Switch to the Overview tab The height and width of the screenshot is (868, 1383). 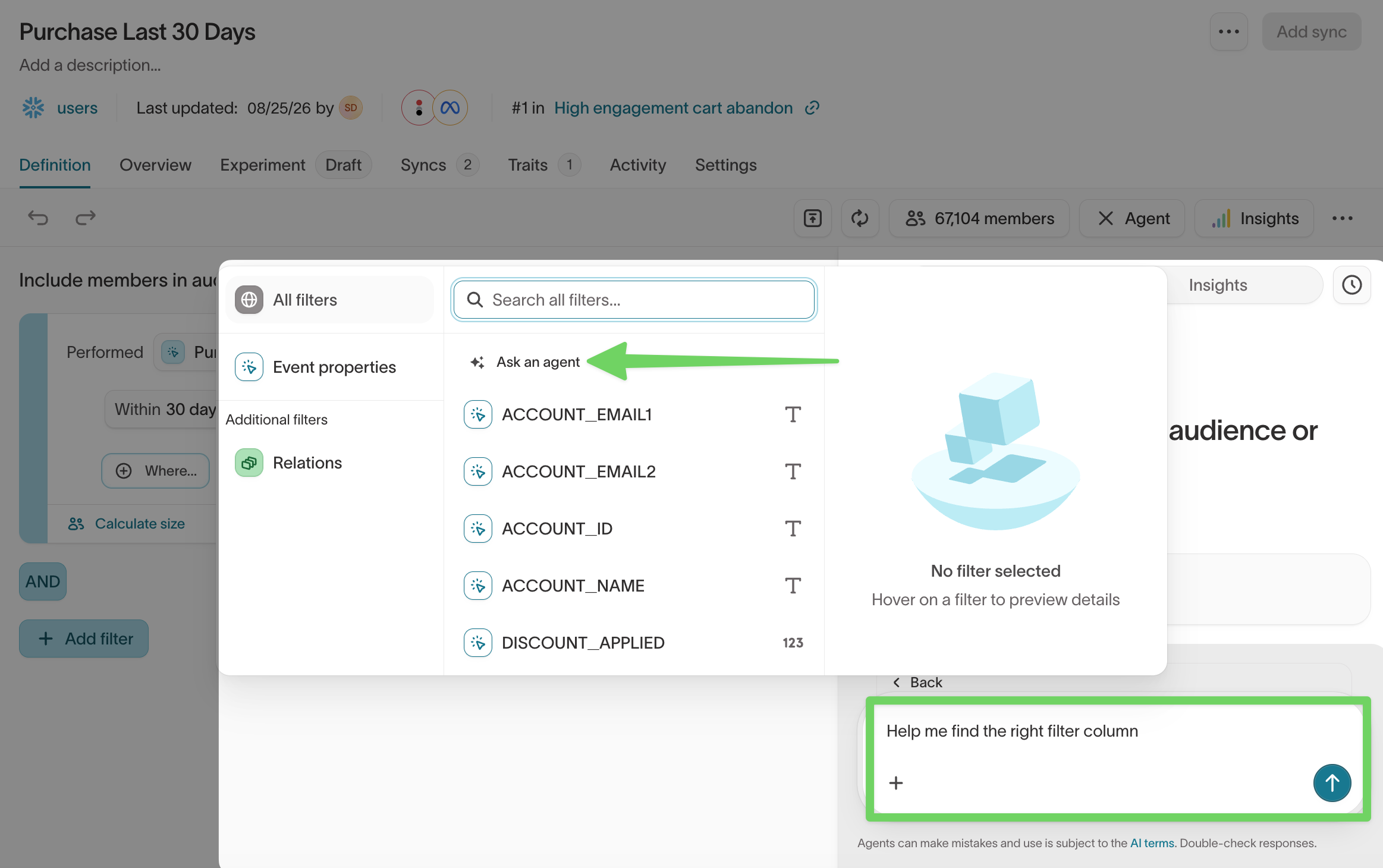pyautogui.click(x=155, y=165)
